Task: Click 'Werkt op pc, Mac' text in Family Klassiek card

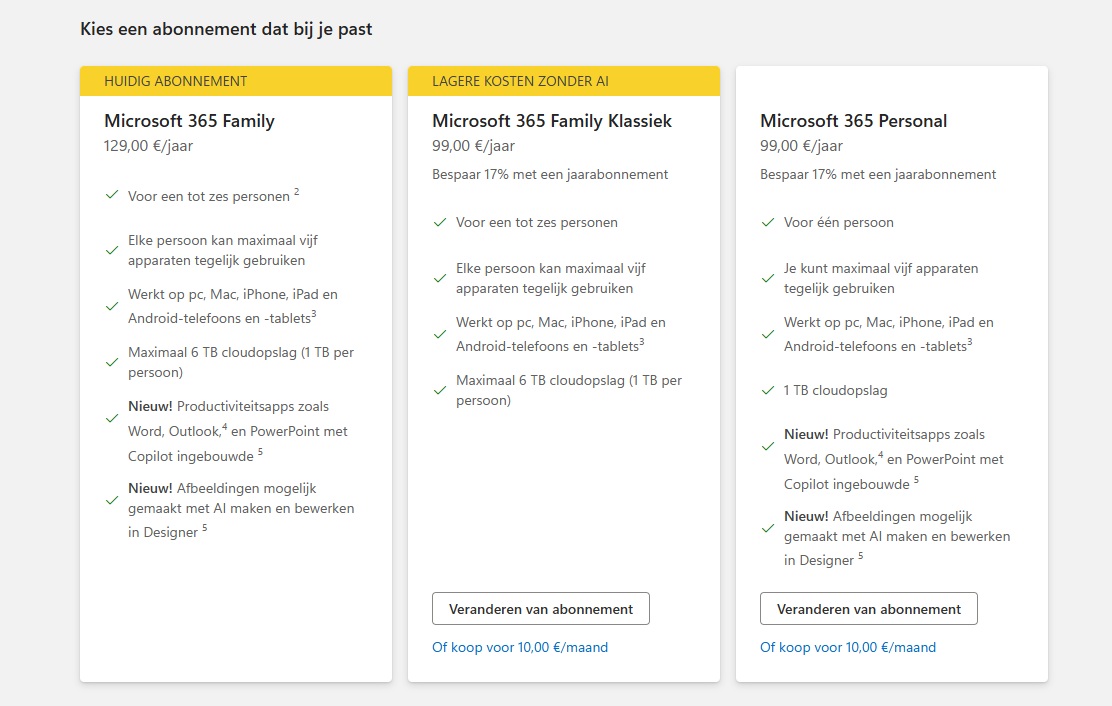Action: 561,334
